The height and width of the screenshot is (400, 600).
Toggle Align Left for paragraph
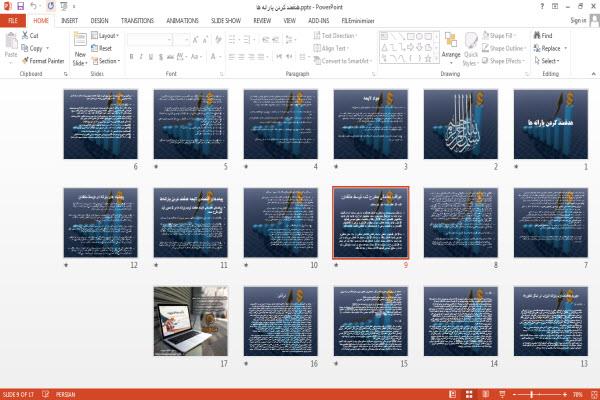[x=232, y=57]
